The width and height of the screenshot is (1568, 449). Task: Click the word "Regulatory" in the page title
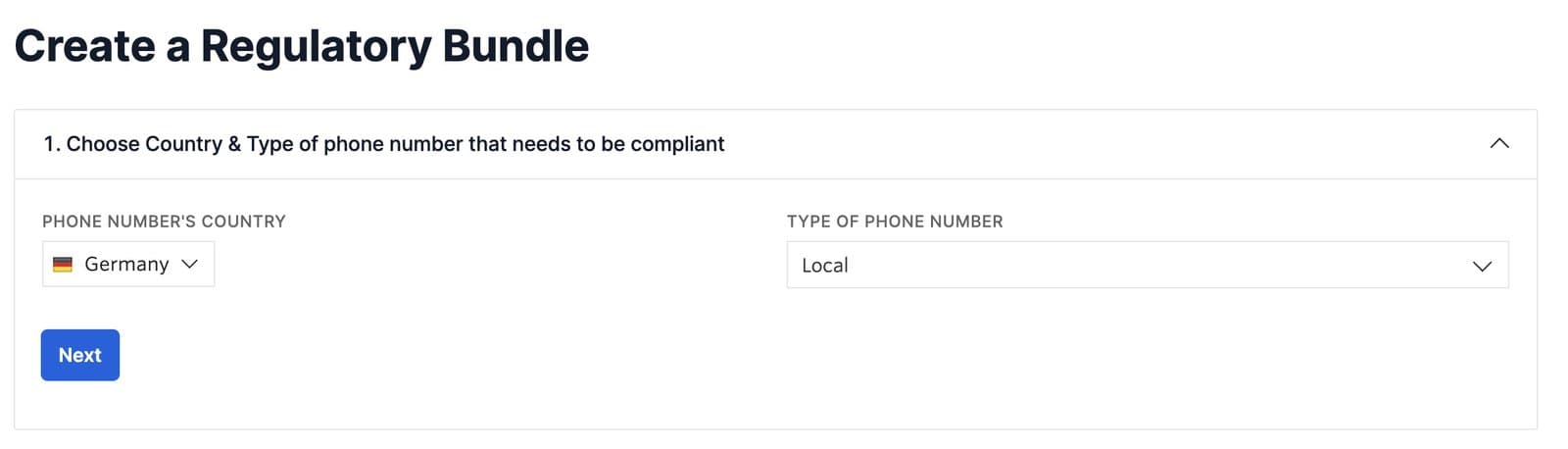pos(316,46)
